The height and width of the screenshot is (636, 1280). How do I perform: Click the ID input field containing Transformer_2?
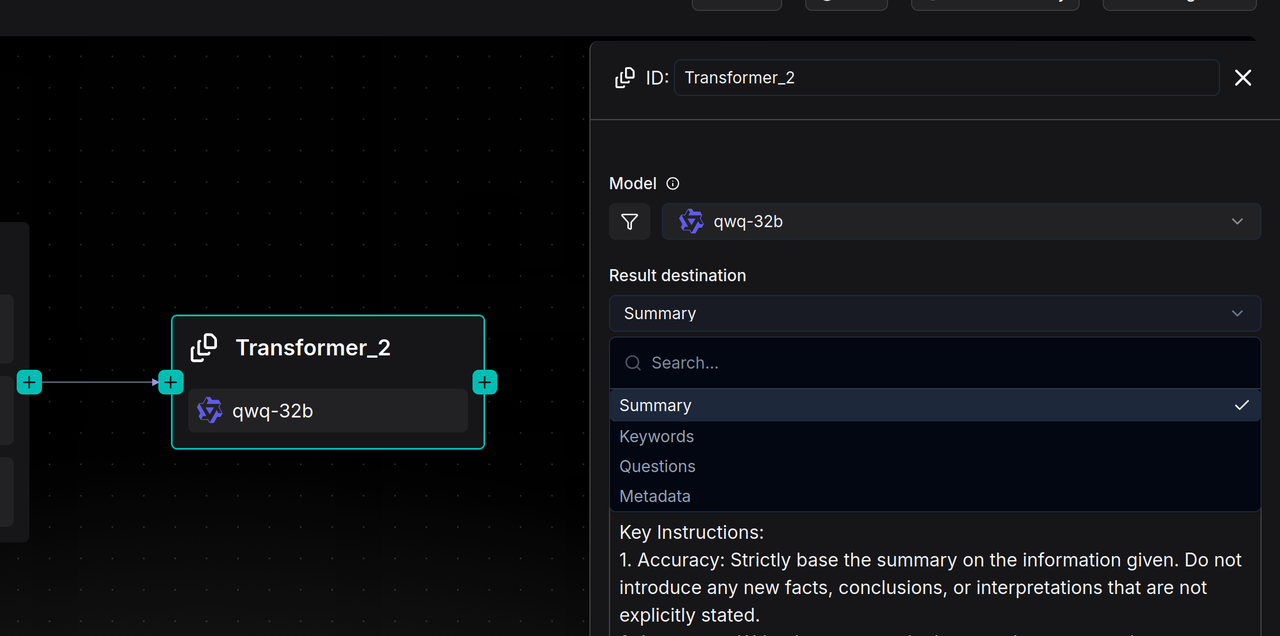tap(945, 78)
